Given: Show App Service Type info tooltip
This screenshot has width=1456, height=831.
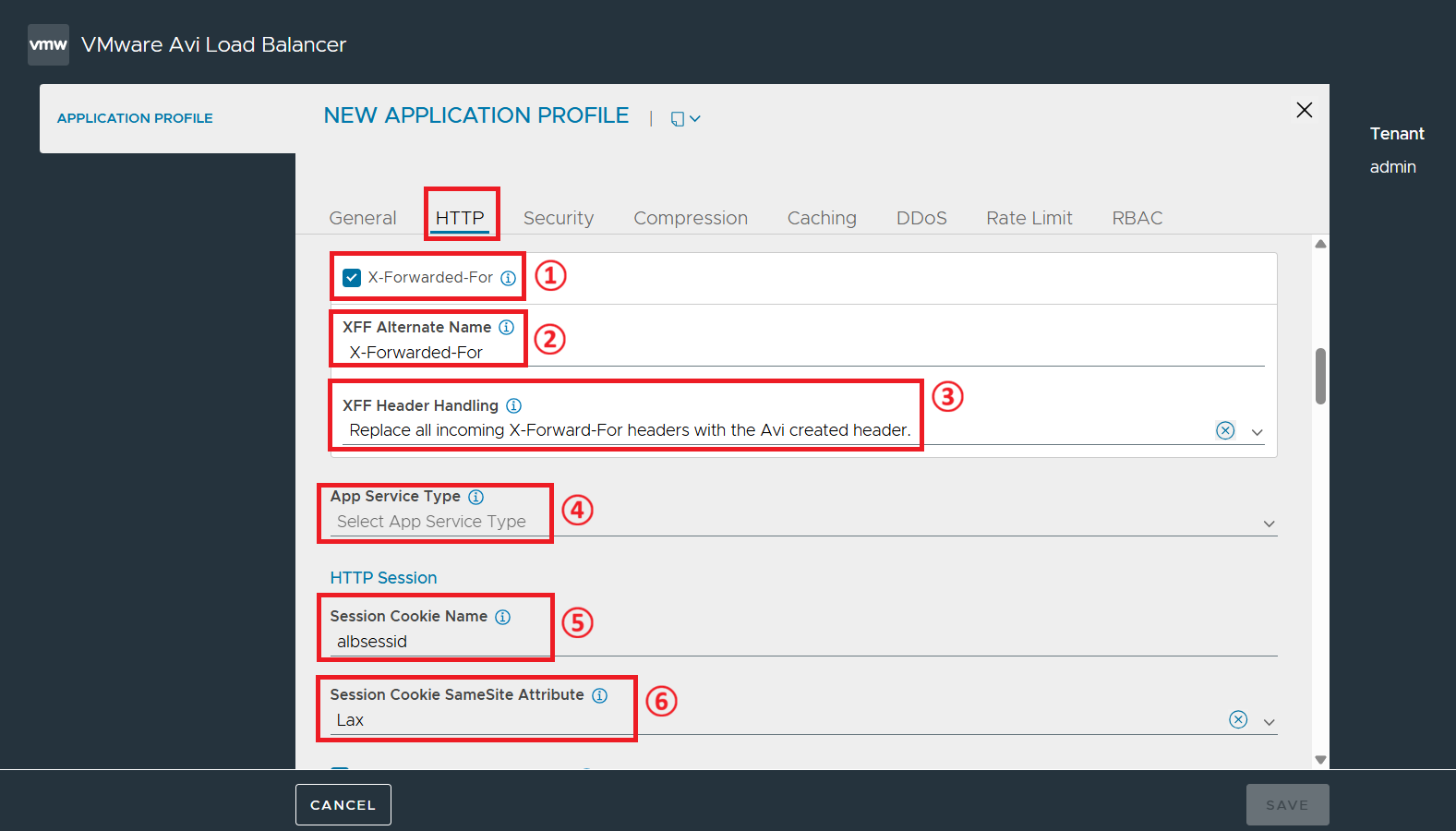Looking at the screenshot, I should [x=476, y=497].
